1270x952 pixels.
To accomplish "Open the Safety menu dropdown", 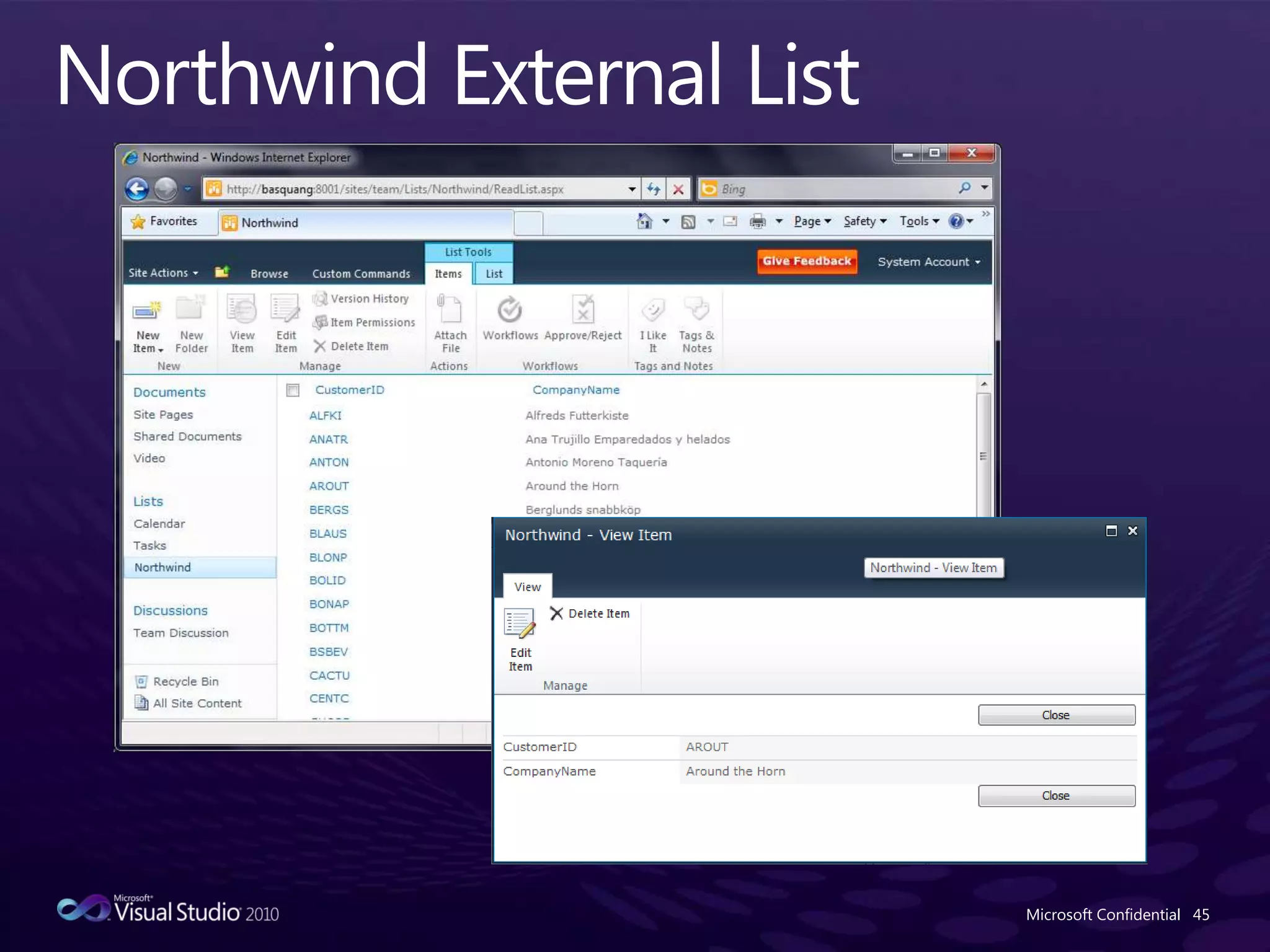I will click(x=865, y=221).
